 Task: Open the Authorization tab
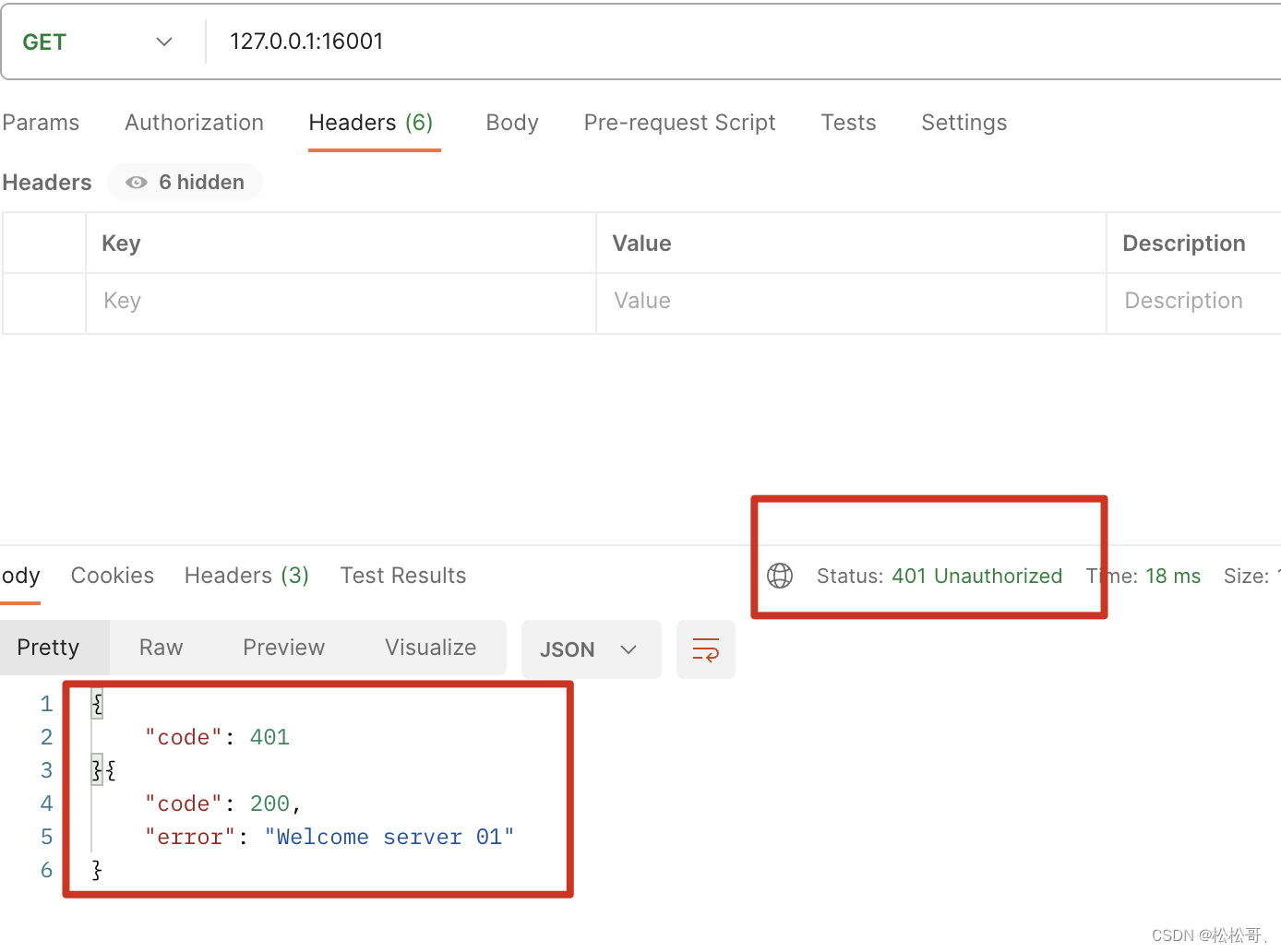[x=194, y=123]
